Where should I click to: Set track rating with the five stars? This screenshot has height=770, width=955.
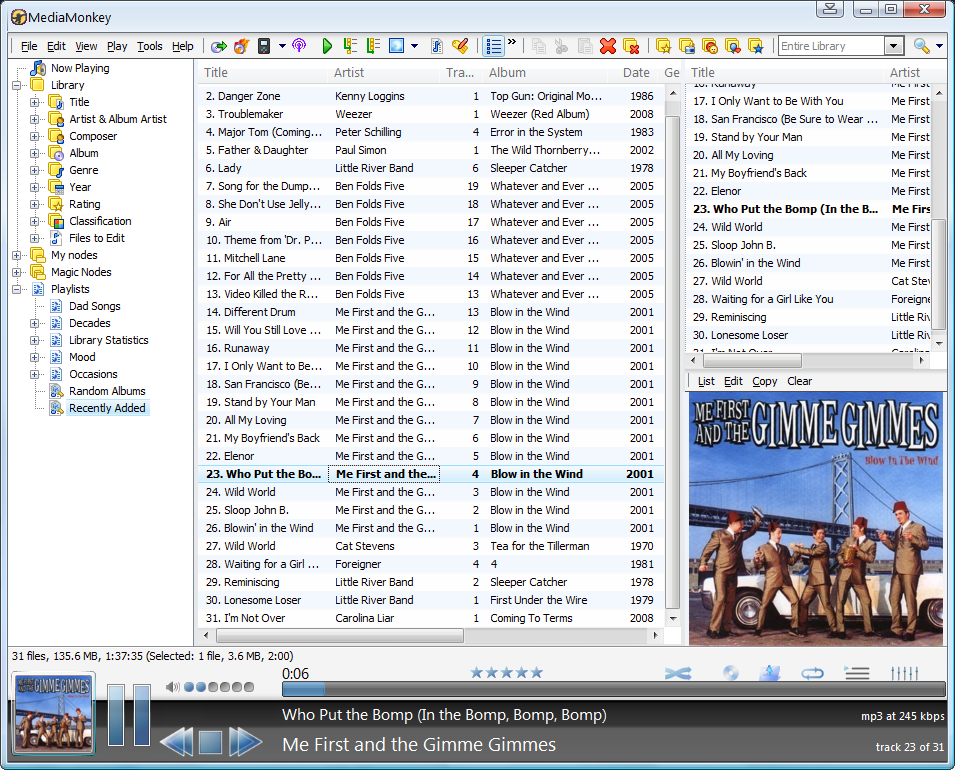(506, 673)
